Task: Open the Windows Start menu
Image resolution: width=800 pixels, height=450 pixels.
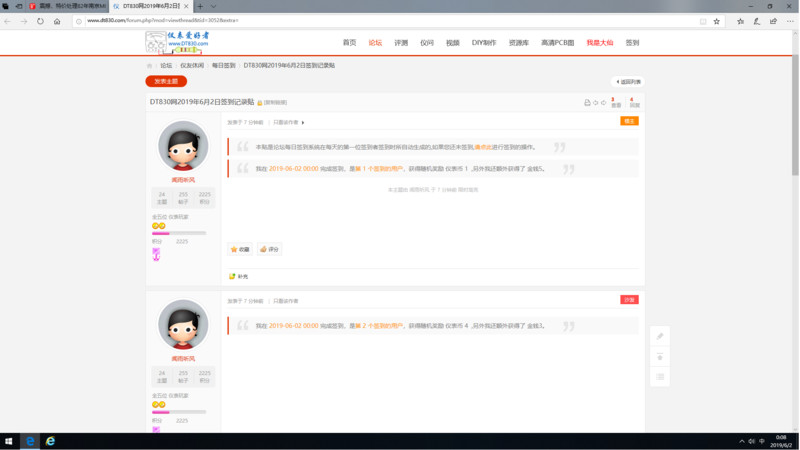Action: pyautogui.click(x=8, y=441)
